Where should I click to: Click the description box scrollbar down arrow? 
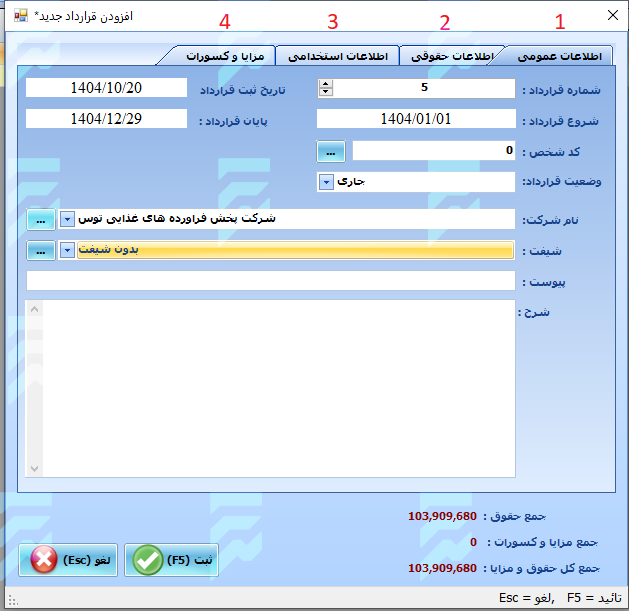pos(36,468)
